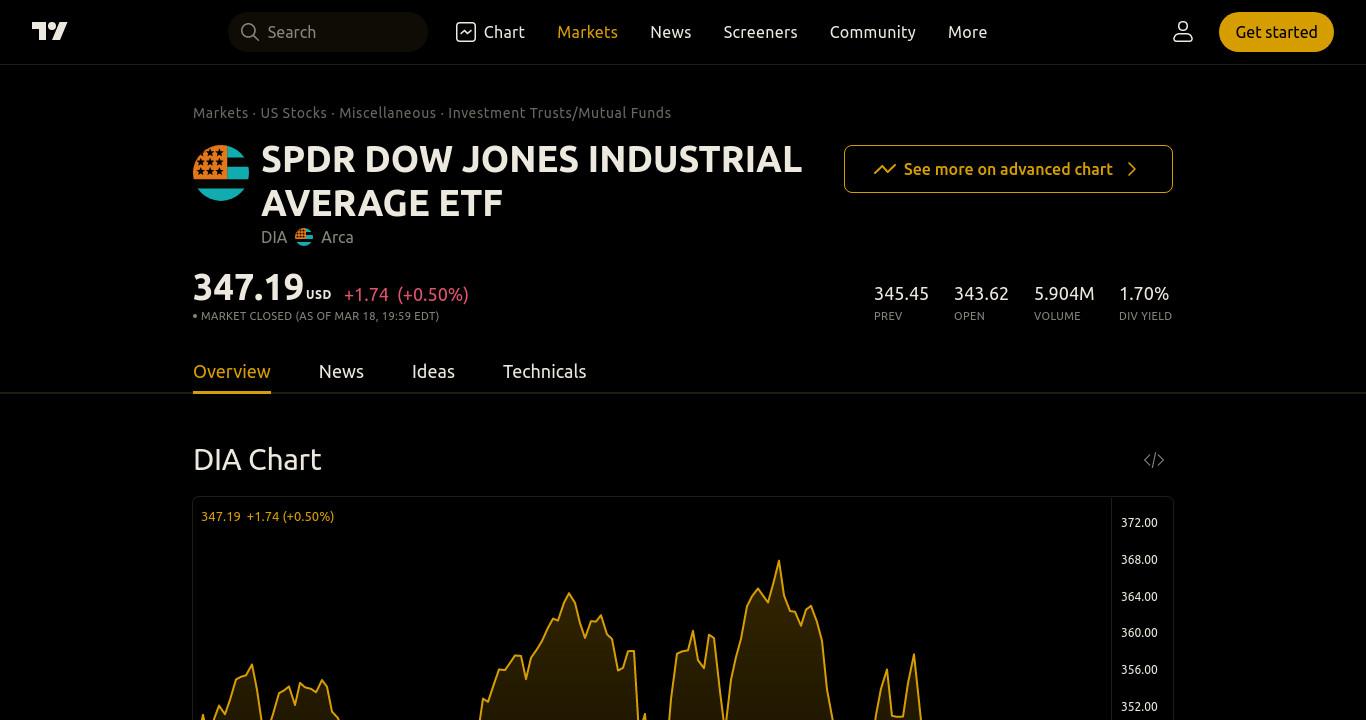This screenshot has height=720, width=1366.
Task: Click the TradingView logo icon
Action: [x=49, y=31]
